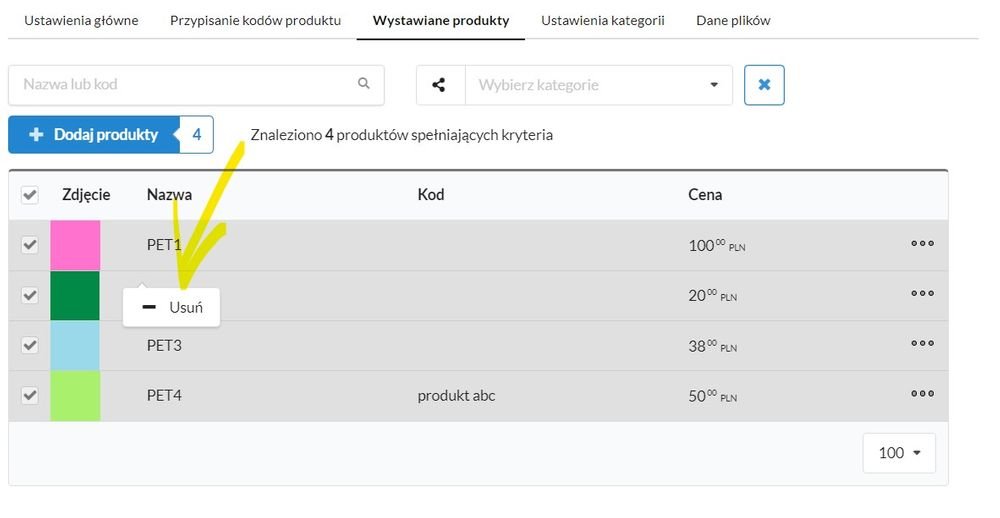Screen dimensions: 1000x518
Task: Click the 50,00 PLN price
Action: coord(712,396)
